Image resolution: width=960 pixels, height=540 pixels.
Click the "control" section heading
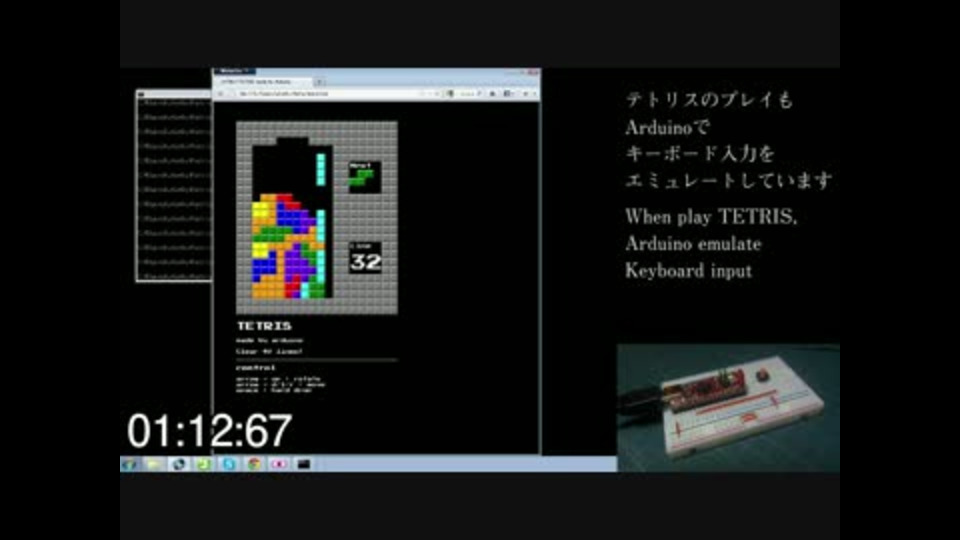(x=256, y=368)
